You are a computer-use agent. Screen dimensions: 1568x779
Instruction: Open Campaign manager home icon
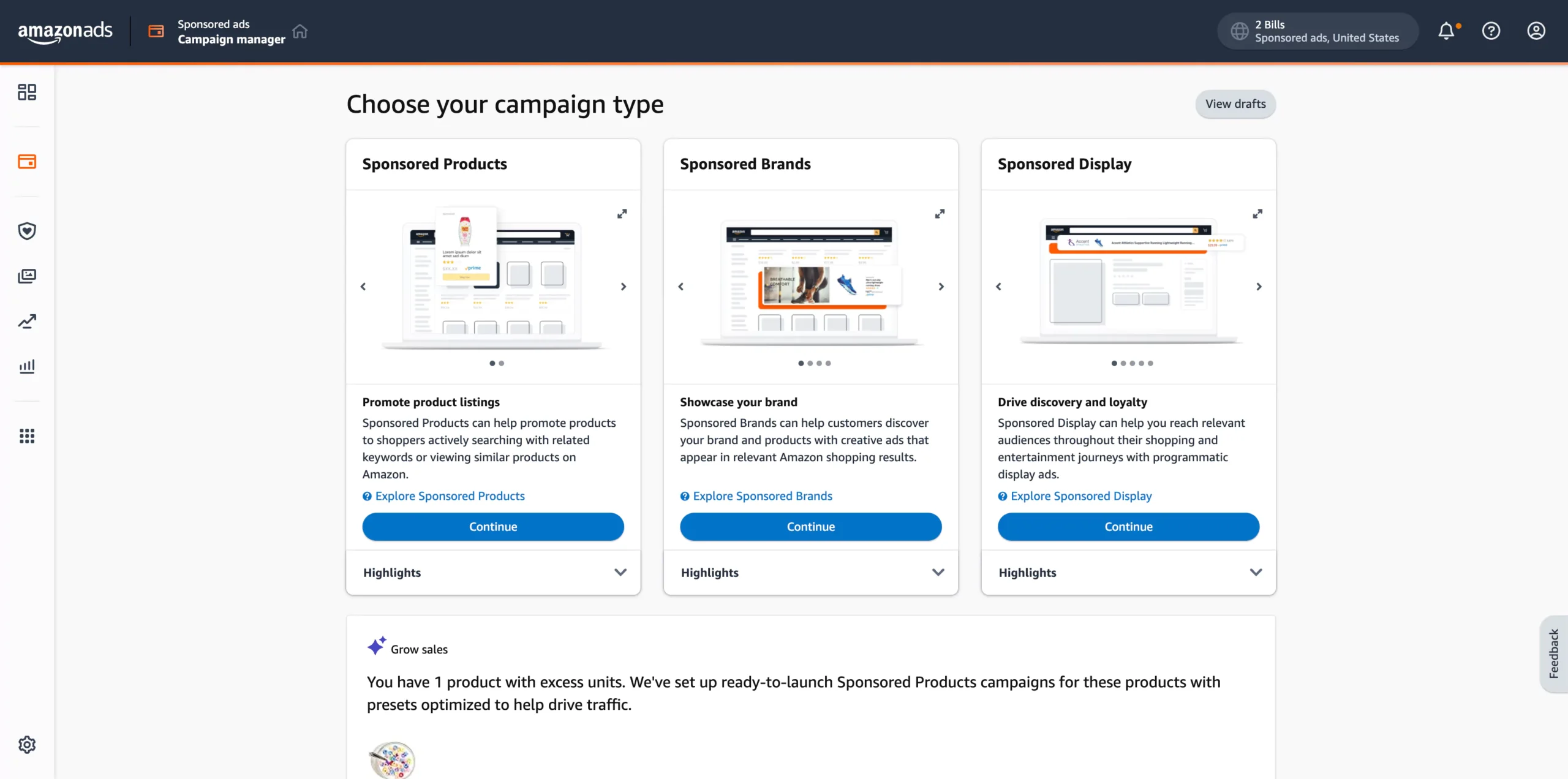coord(300,31)
